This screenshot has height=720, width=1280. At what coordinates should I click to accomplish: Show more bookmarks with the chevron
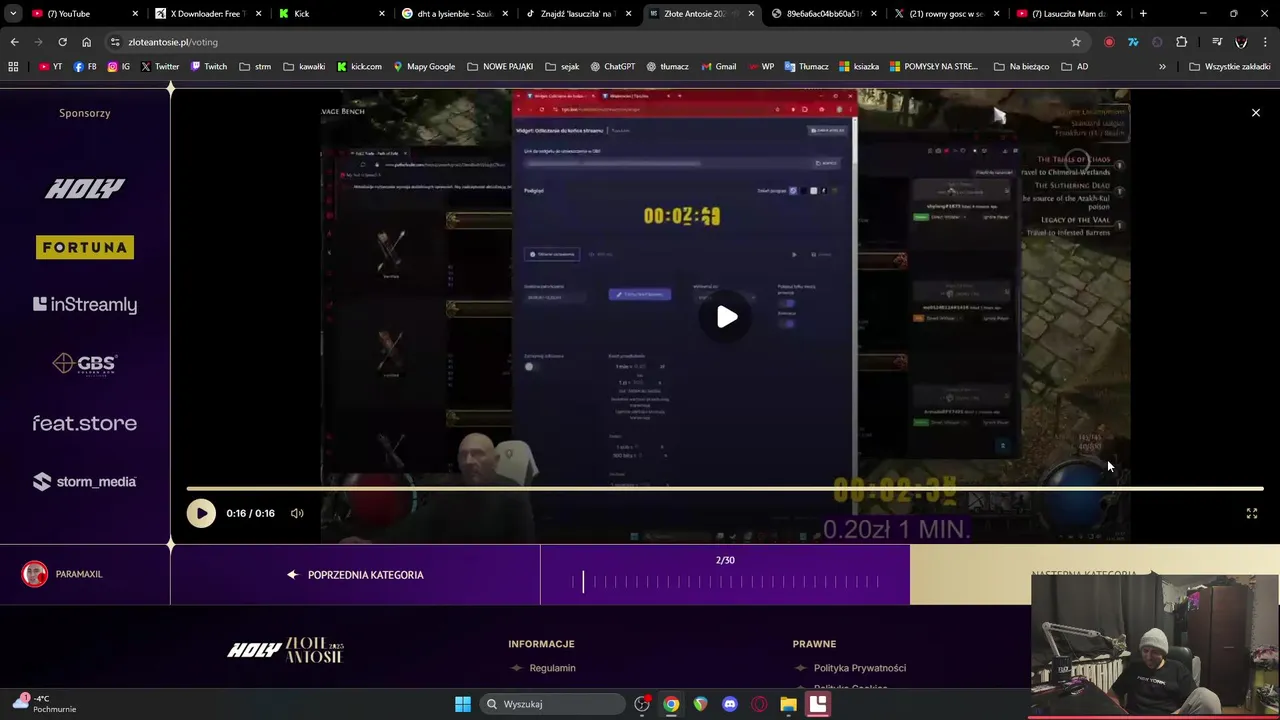(1162, 67)
